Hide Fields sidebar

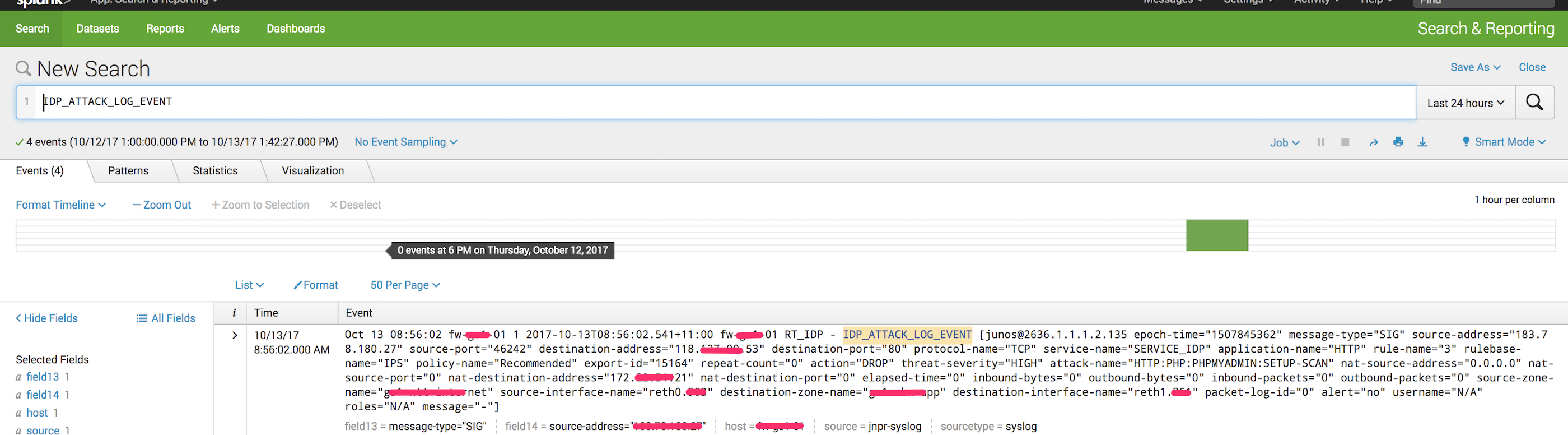click(x=47, y=318)
